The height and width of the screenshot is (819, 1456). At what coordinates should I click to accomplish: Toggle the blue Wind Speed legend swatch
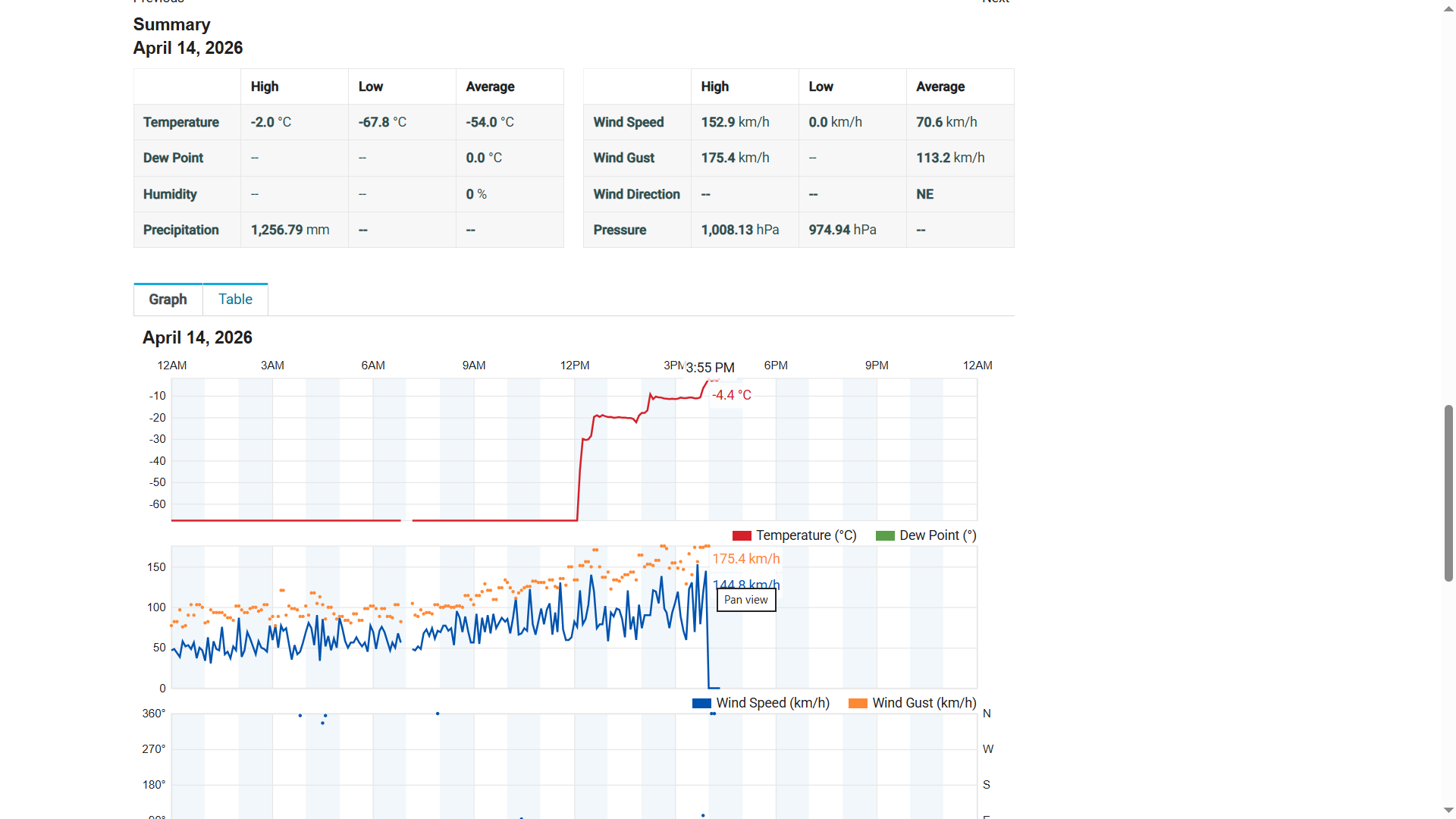tap(701, 703)
